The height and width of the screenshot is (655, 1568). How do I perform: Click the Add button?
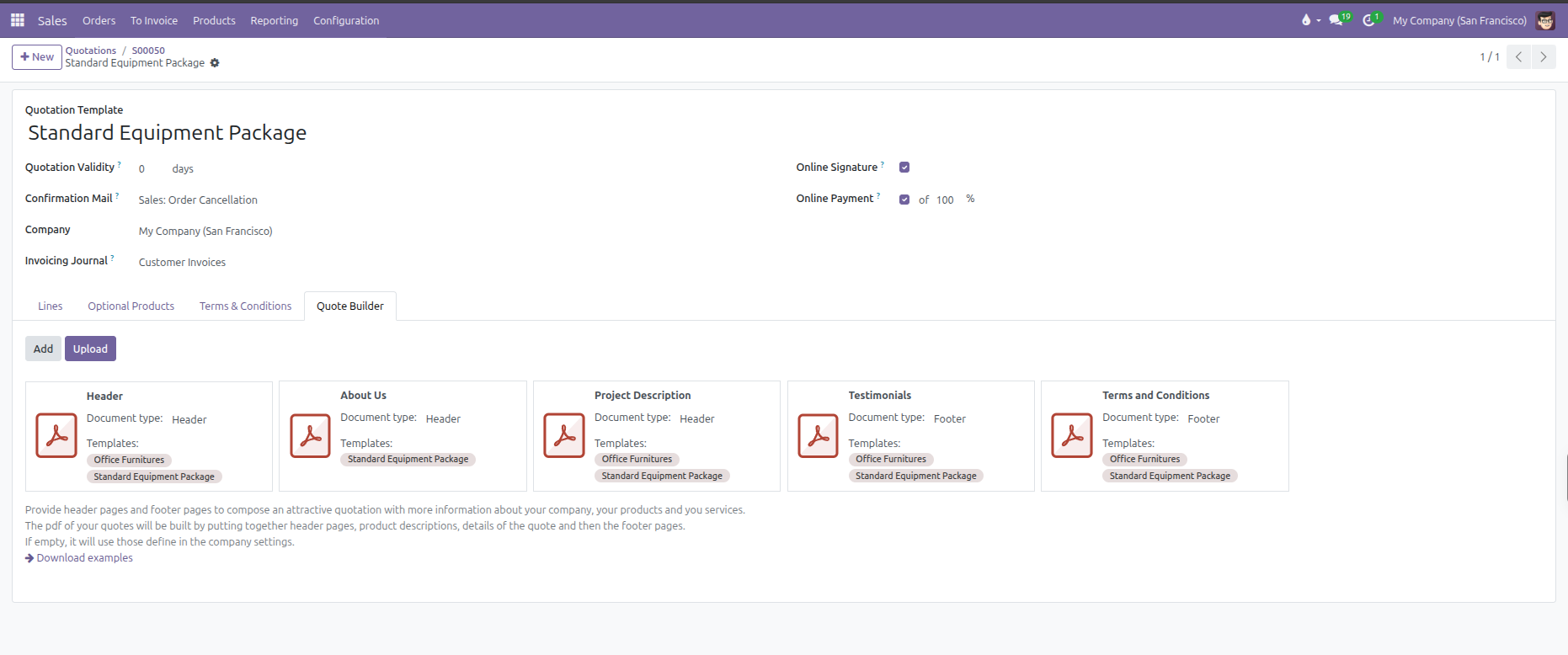point(43,349)
